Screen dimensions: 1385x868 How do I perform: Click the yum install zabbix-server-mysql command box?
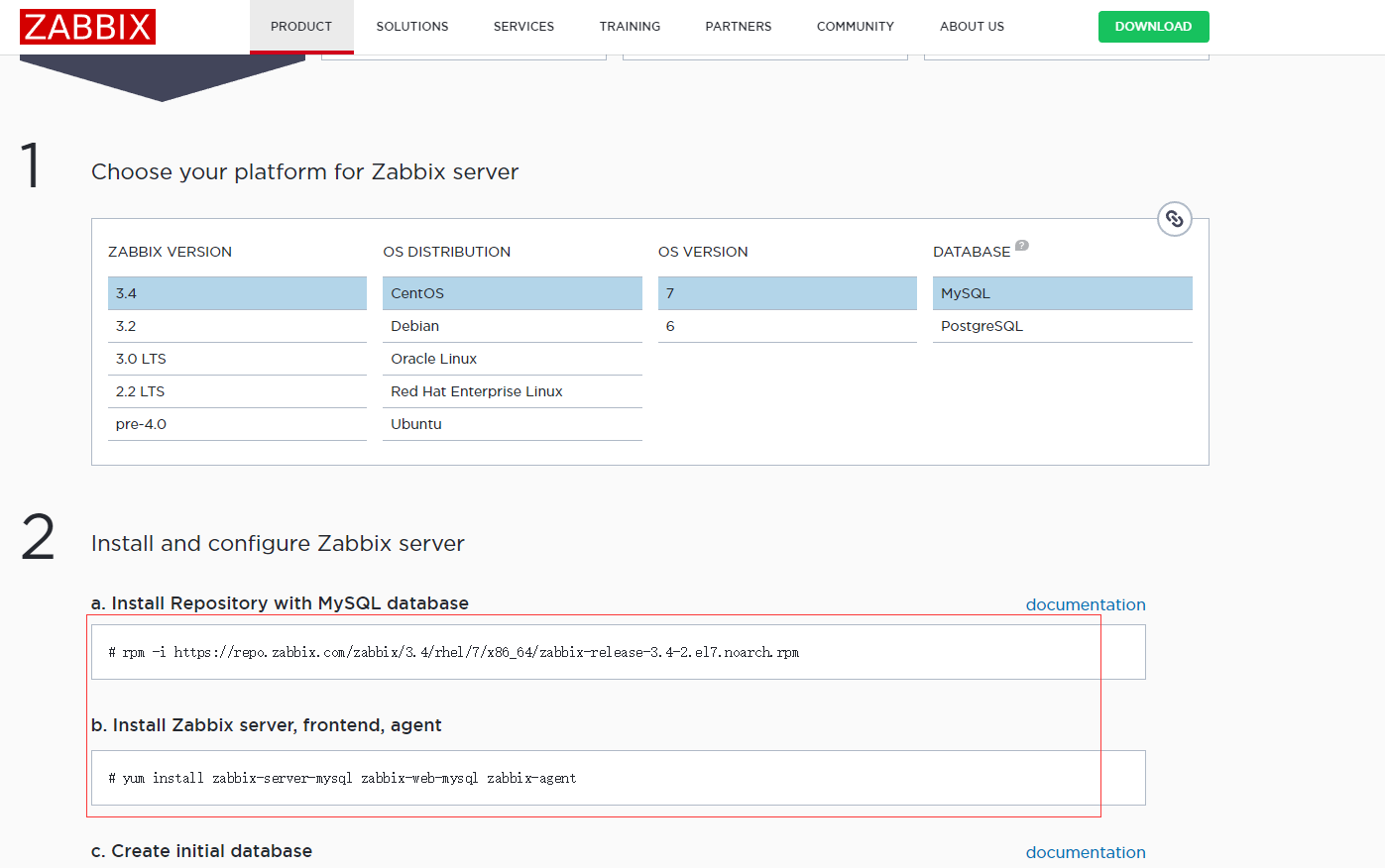click(619, 778)
